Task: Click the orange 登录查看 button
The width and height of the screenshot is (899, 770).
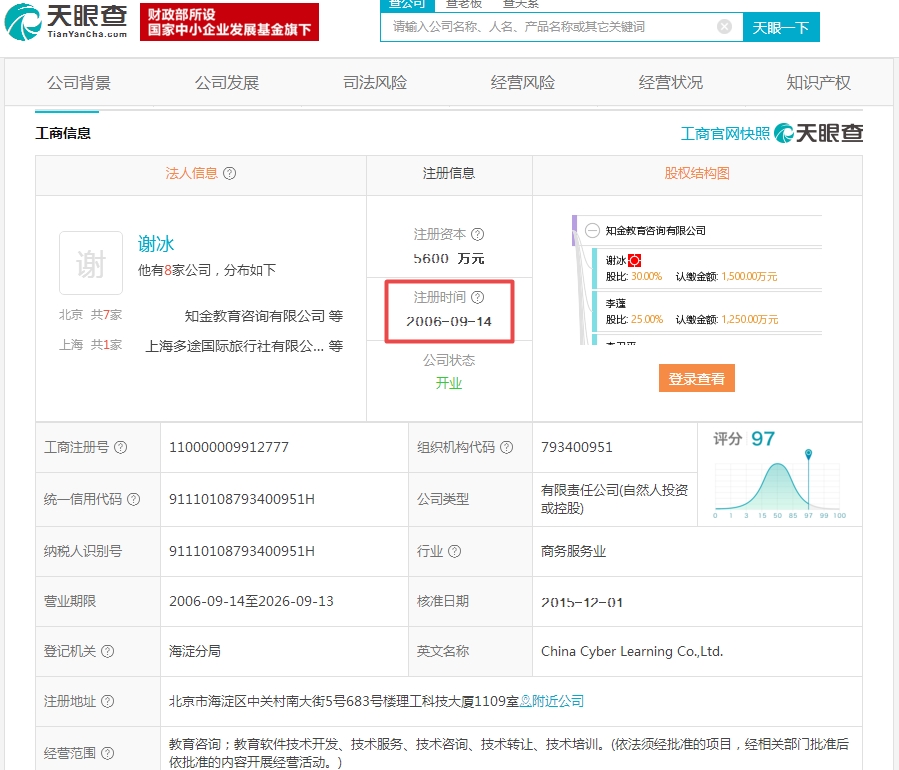Action: (x=697, y=378)
